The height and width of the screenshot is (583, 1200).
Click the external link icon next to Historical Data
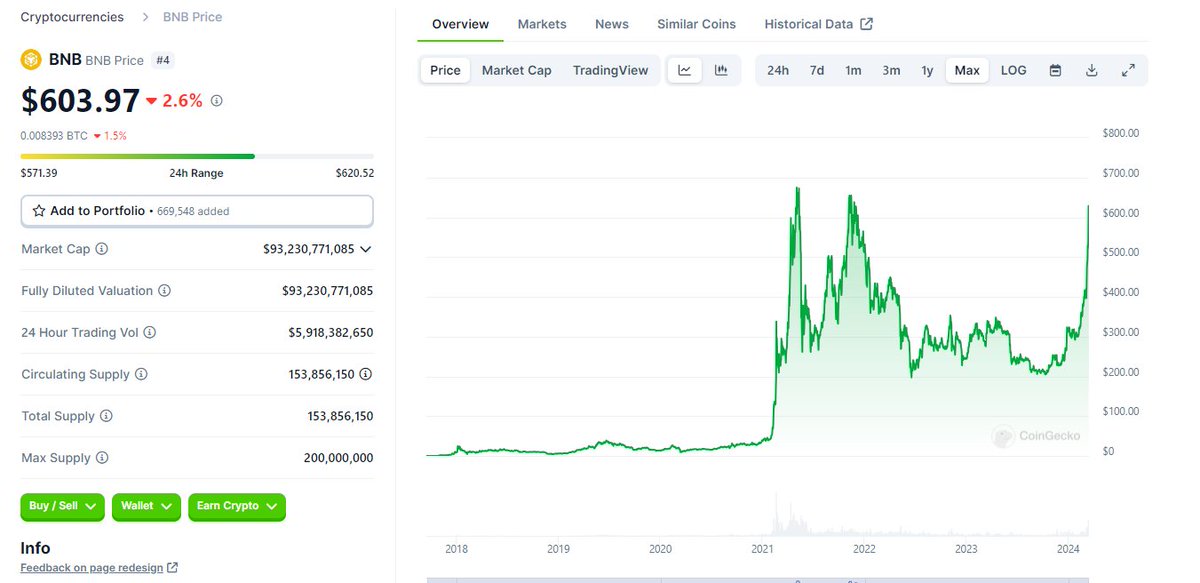click(867, 24)
